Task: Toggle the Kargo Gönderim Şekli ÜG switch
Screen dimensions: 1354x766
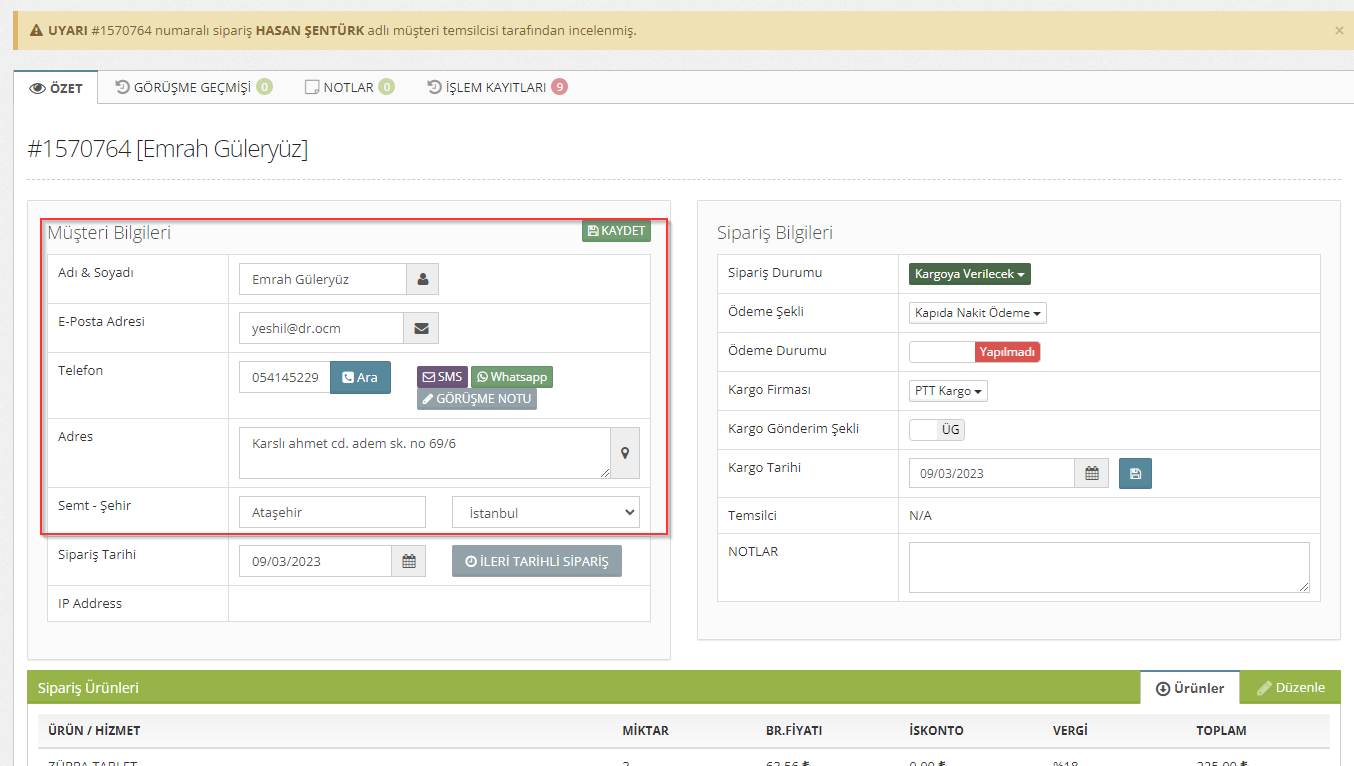Action: click(937, 430)
